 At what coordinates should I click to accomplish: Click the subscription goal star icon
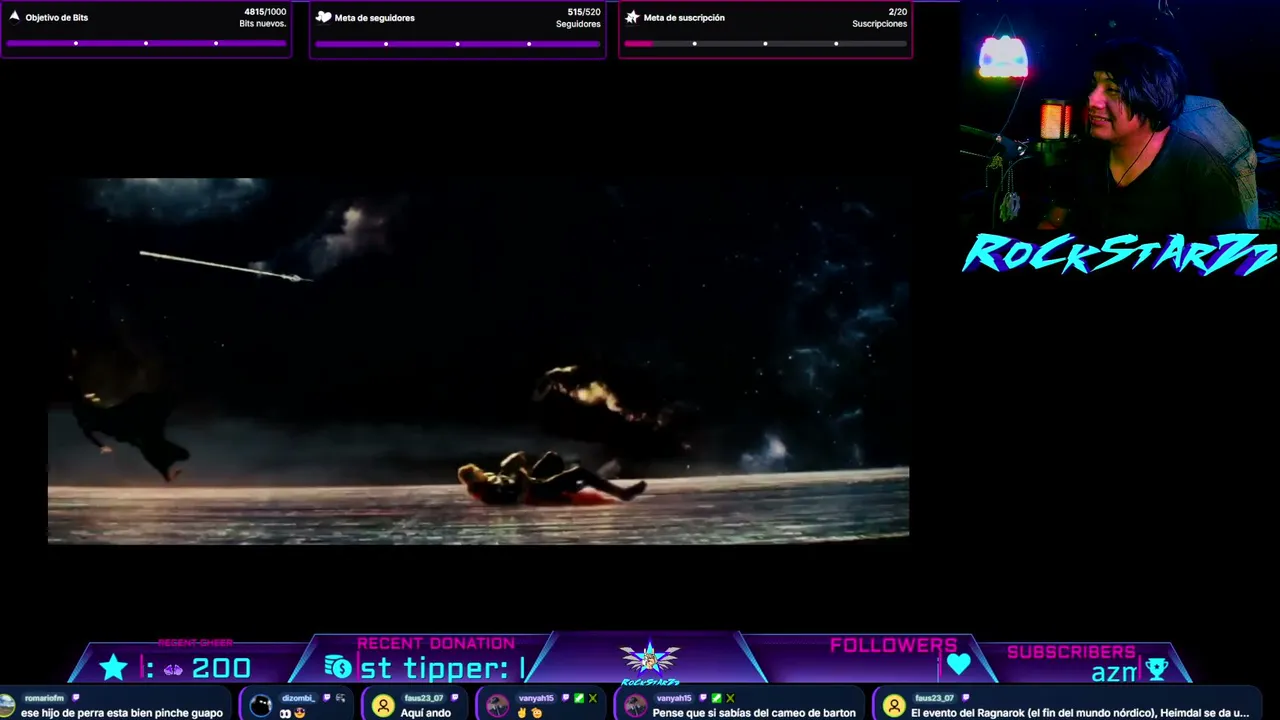[x=632, y=17]
